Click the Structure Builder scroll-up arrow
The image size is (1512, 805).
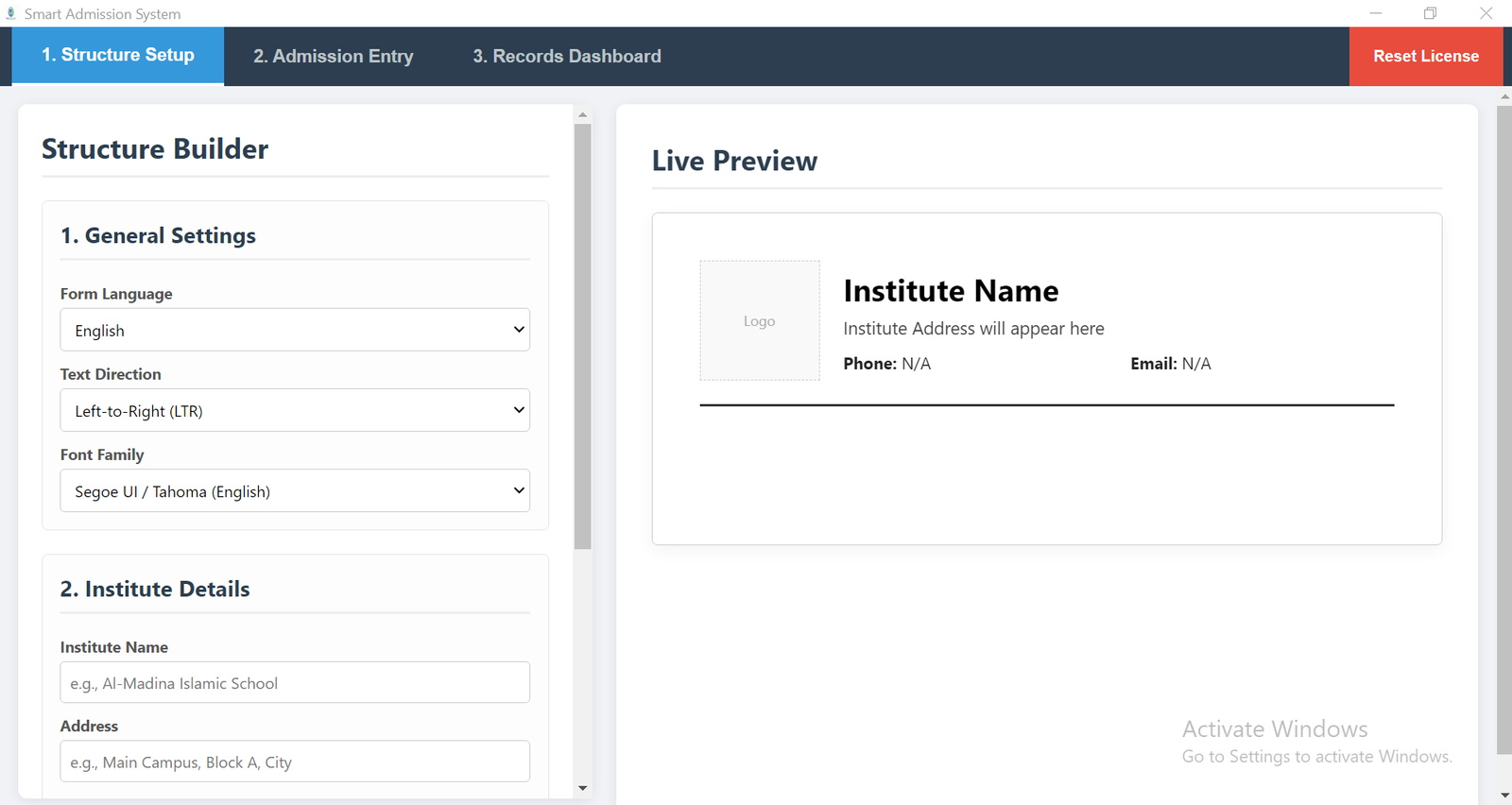[582, 114]
